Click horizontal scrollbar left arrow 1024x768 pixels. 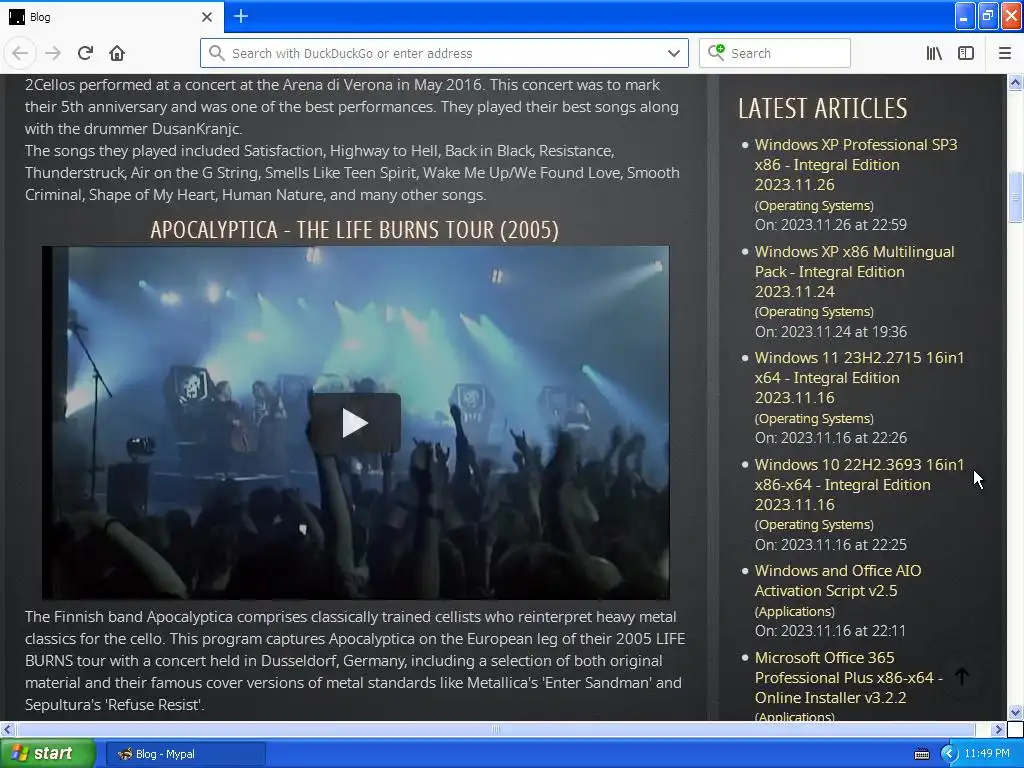point(7,729)
